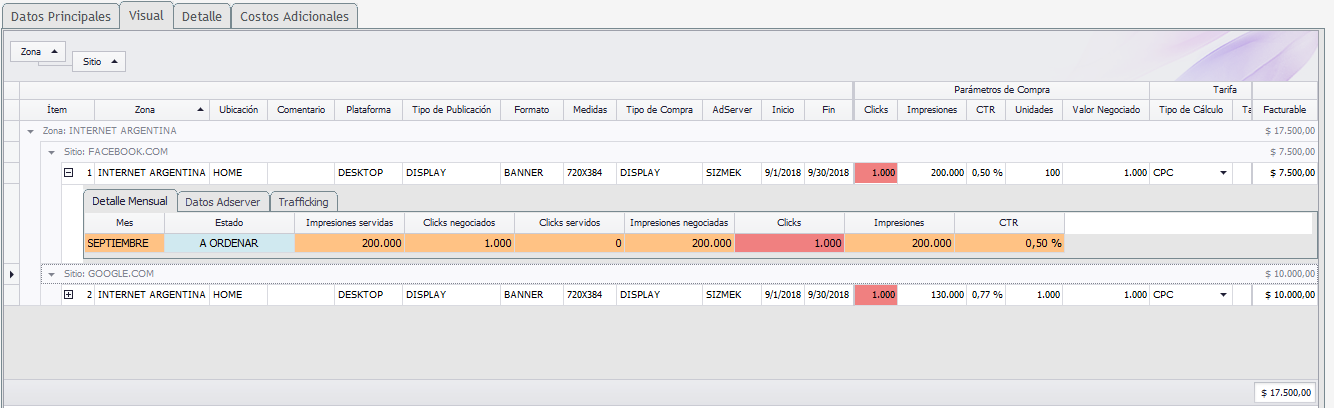Click the current row indicator arrow at left edge
This screenshot has height=408, width=1334.
coord(12,274)
